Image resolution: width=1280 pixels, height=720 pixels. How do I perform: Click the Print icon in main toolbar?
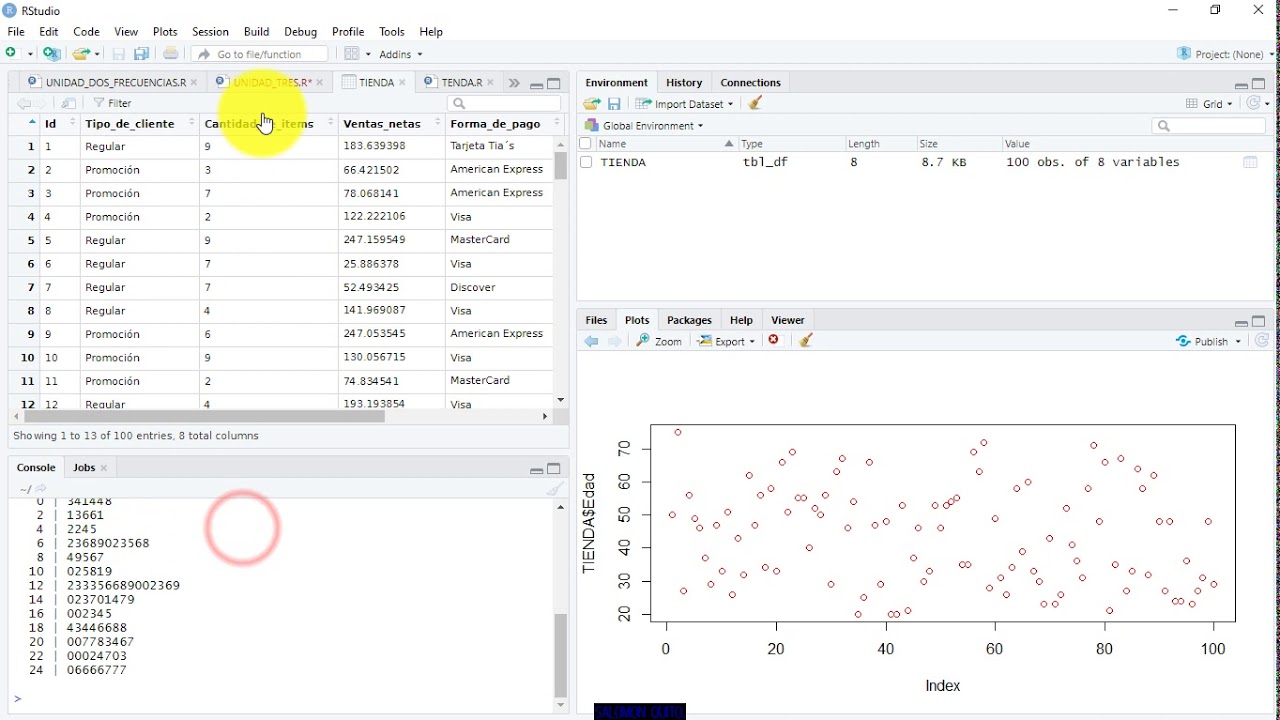(x=171, y=54)
